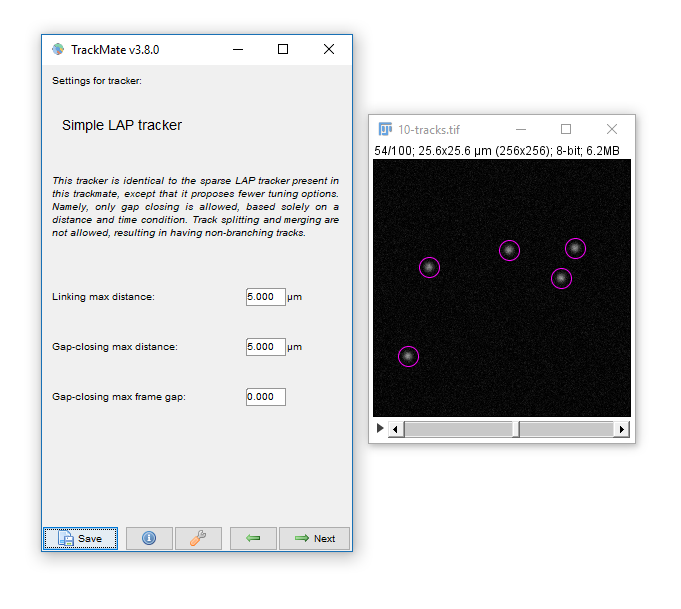
Task: Select the leftmost upper circled spot
Action: point(429,267)
